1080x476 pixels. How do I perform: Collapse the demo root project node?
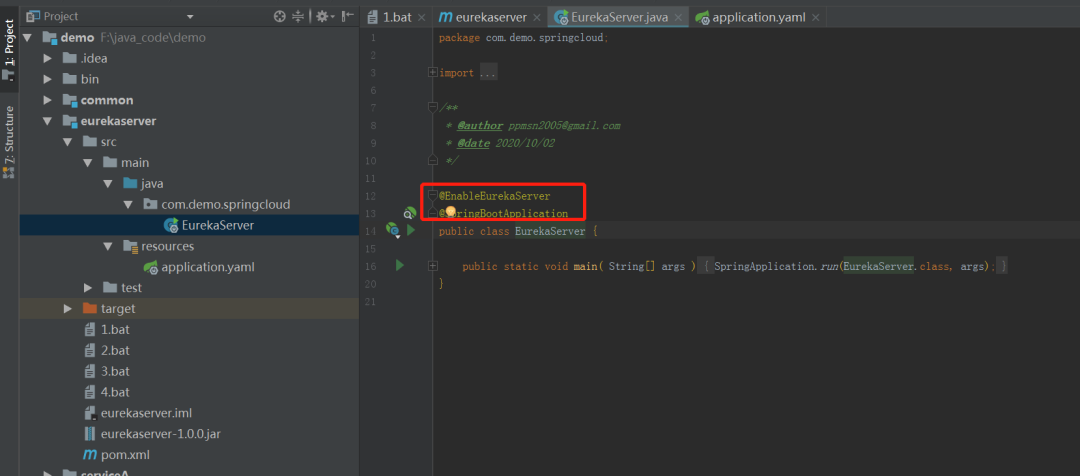coord(28,38)
